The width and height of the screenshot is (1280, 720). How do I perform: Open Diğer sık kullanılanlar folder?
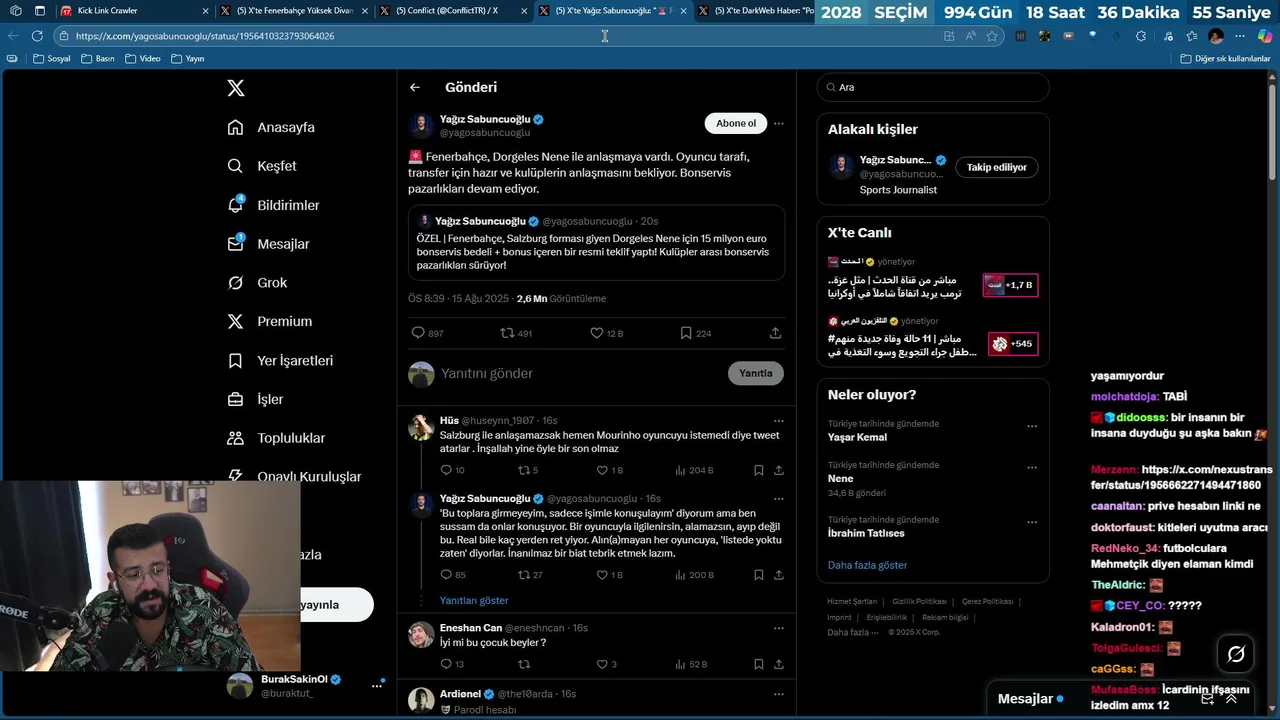pyautogui.click(x=1225, y=58)
